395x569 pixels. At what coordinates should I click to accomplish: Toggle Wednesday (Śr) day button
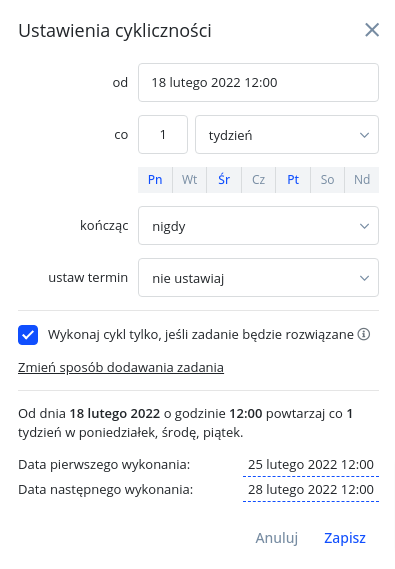point(224,180)
